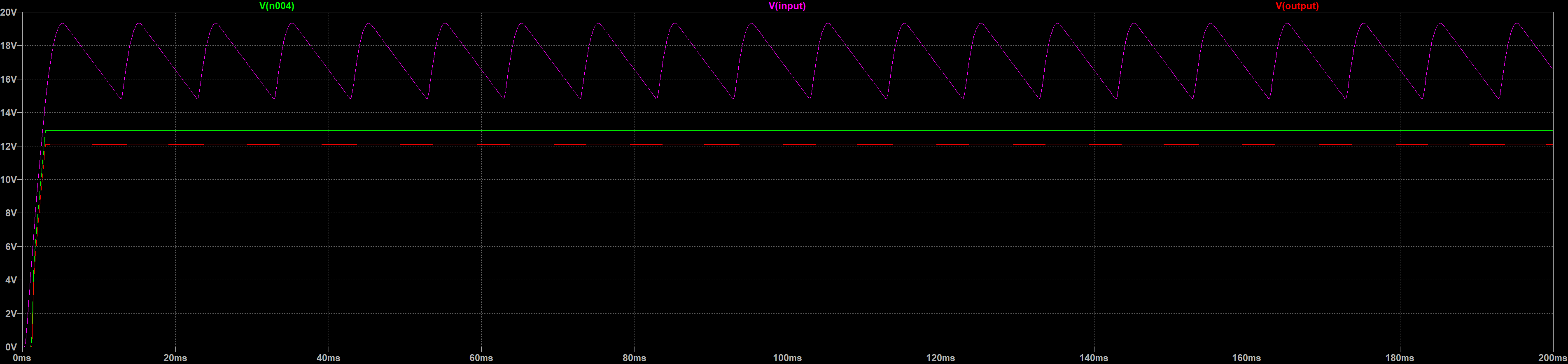Click the 0ms time axis label
Screen dimensions: 1568x364
pyautogui.click(x=22, y=358)
